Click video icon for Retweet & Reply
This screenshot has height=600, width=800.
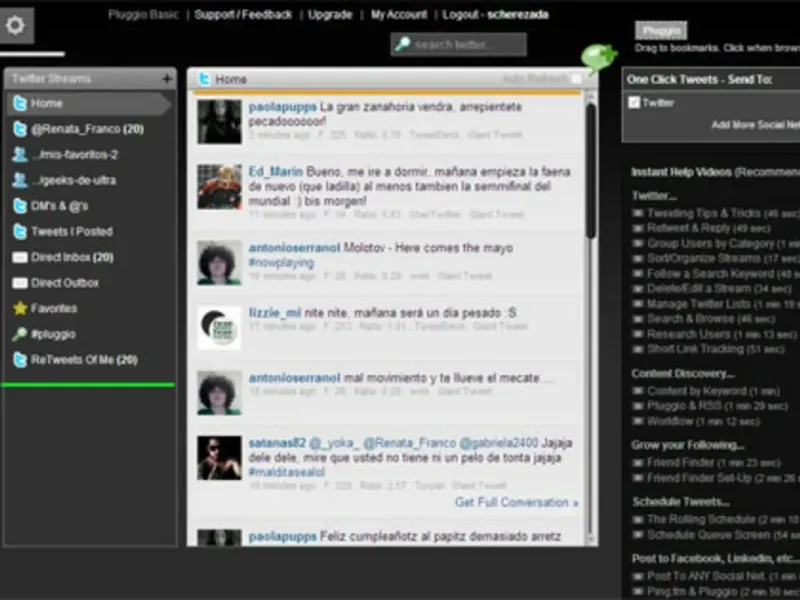[x=638, y=228]
